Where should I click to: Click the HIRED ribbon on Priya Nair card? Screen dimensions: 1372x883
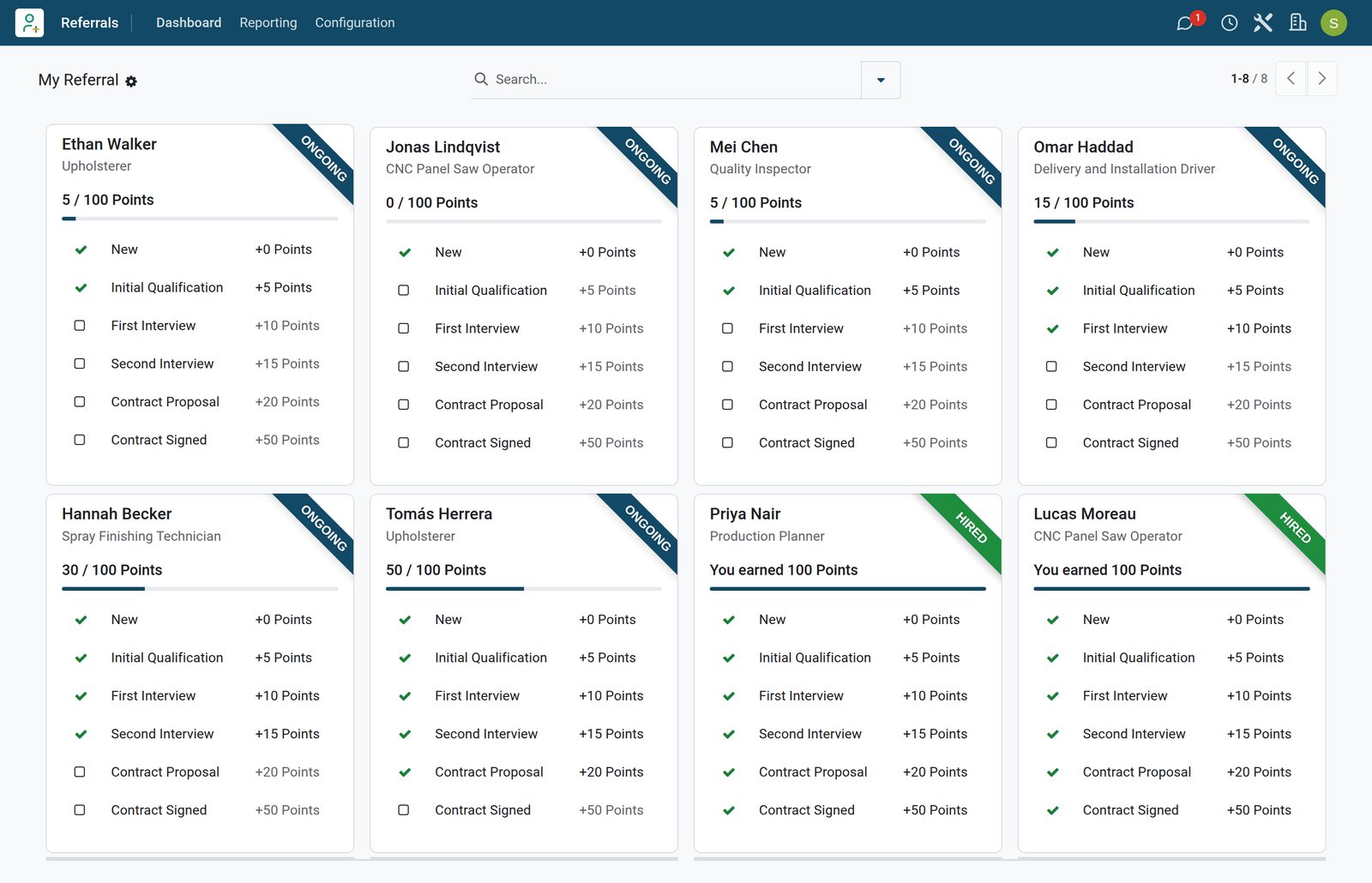coord(971,526)
